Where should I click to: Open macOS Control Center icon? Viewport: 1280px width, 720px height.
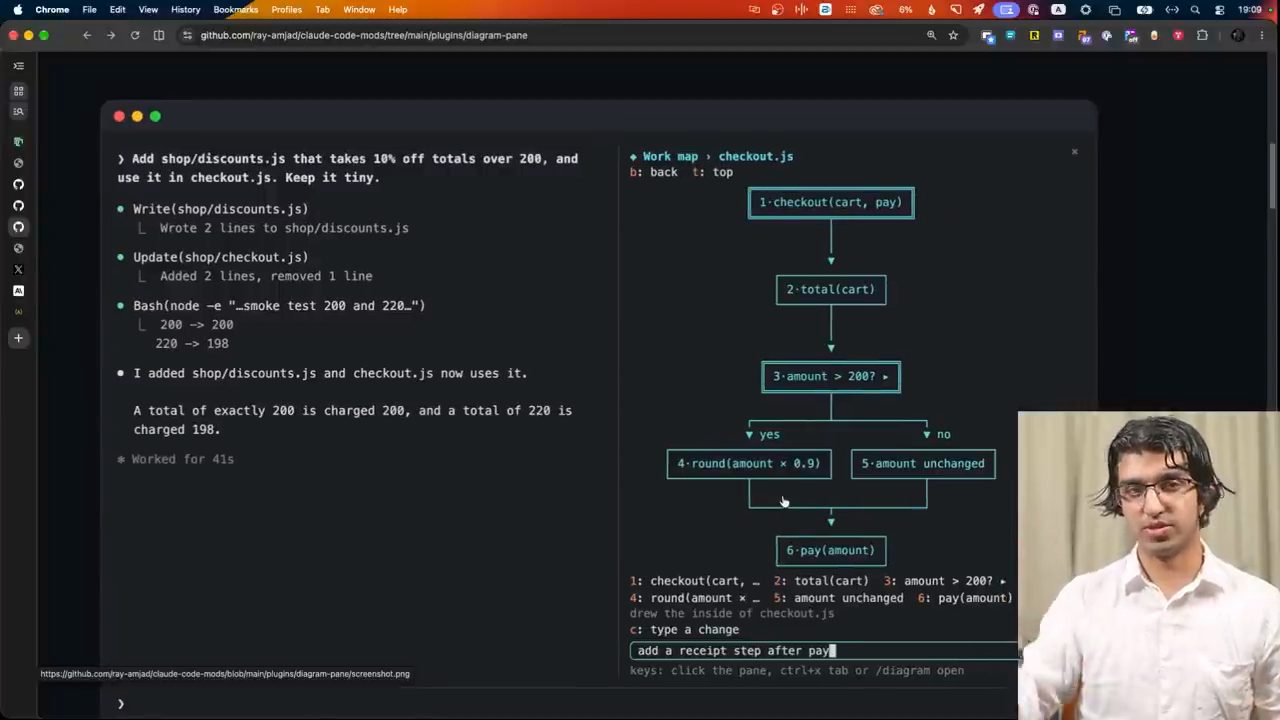[x=1220, y=10]
